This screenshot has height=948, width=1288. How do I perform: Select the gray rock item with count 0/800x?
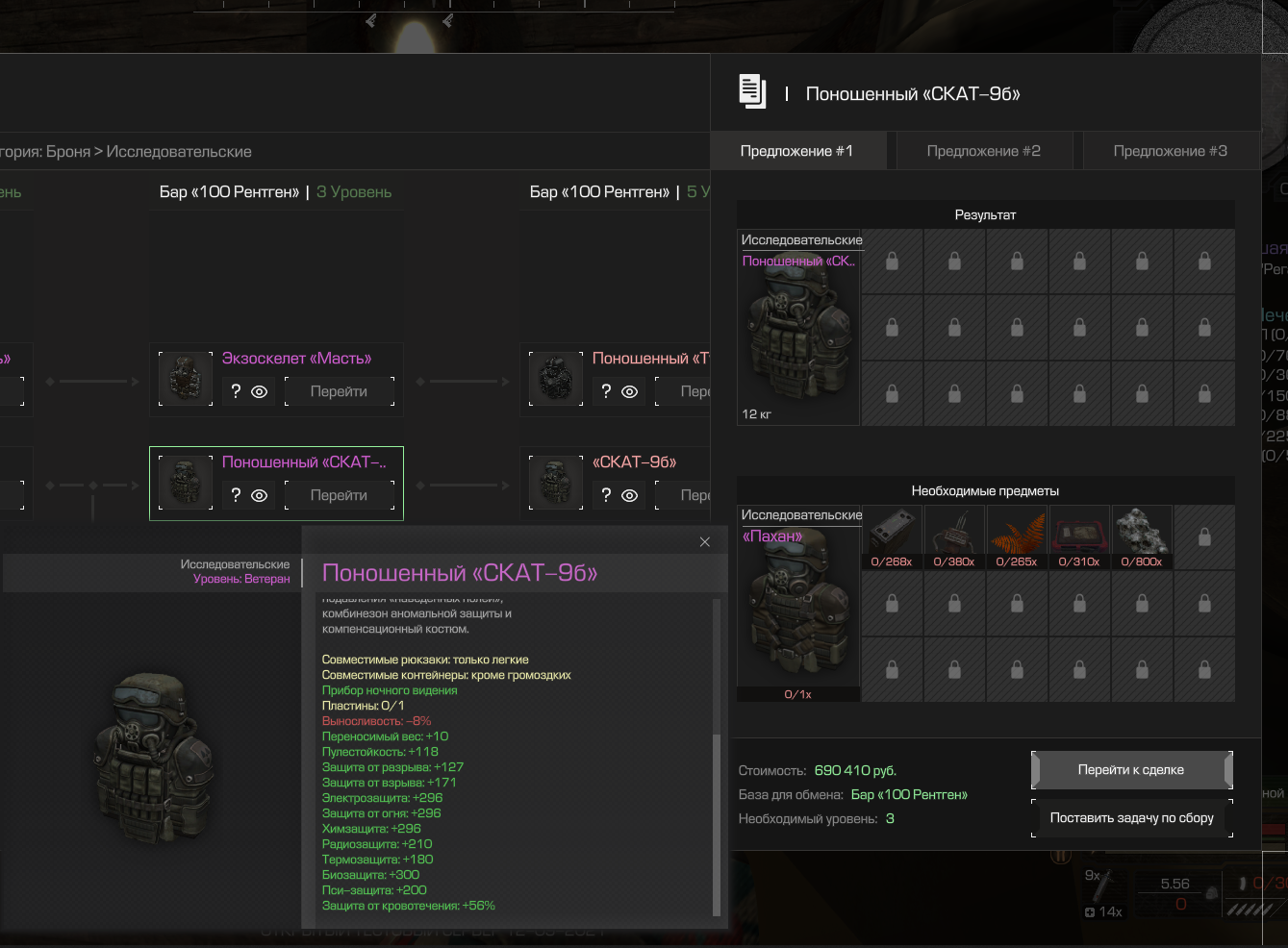point(1142,537)
